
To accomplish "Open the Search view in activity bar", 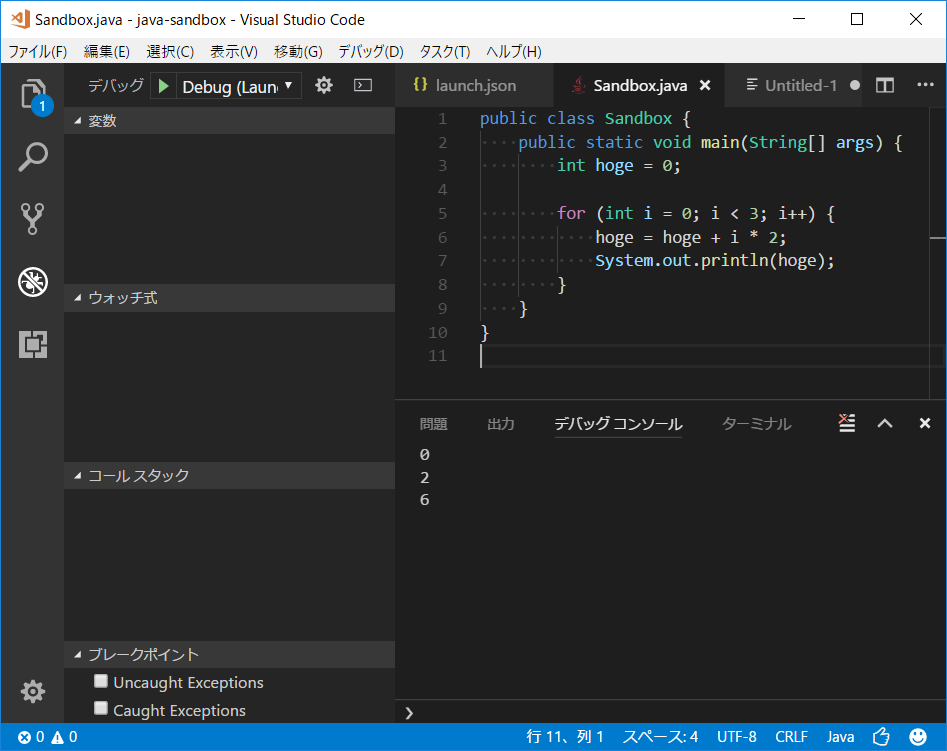I will pos(33,156).
